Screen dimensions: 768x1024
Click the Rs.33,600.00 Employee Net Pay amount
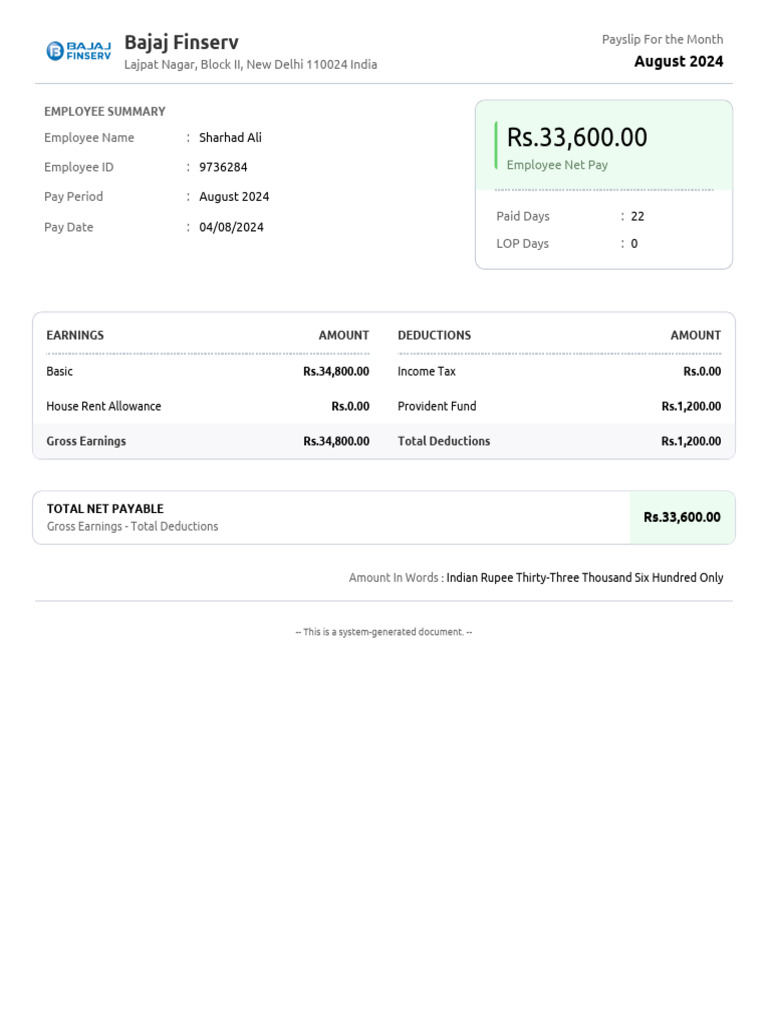click(577, 138)
